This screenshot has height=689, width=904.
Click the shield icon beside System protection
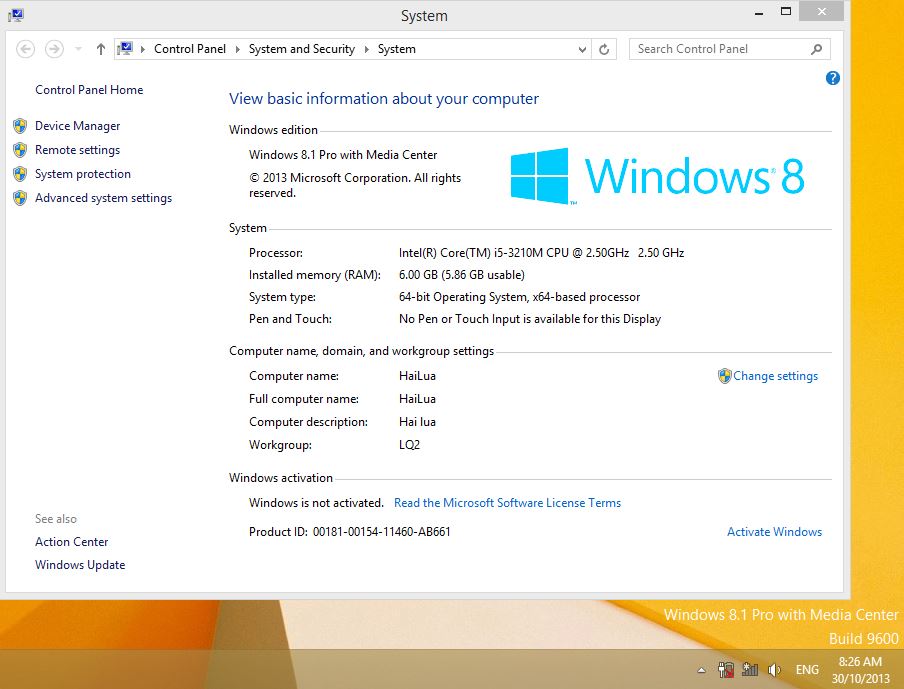(20, 174)
